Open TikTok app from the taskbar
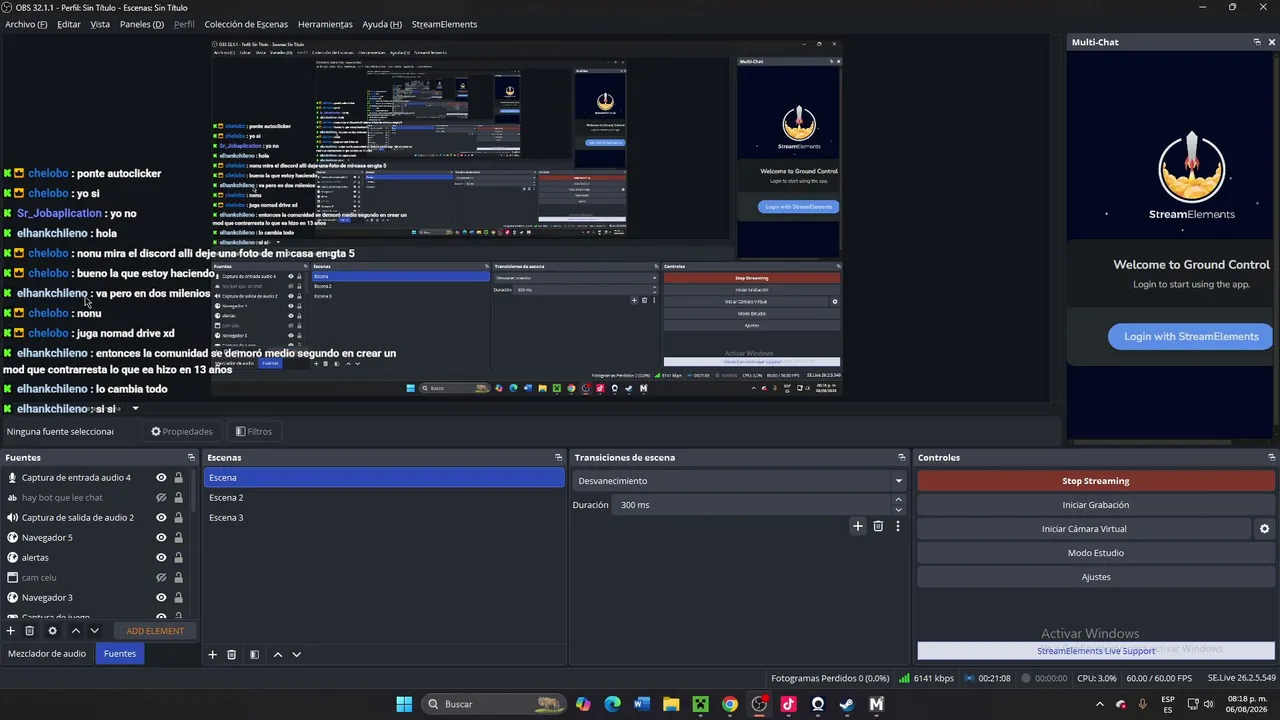 coord(788,704)
